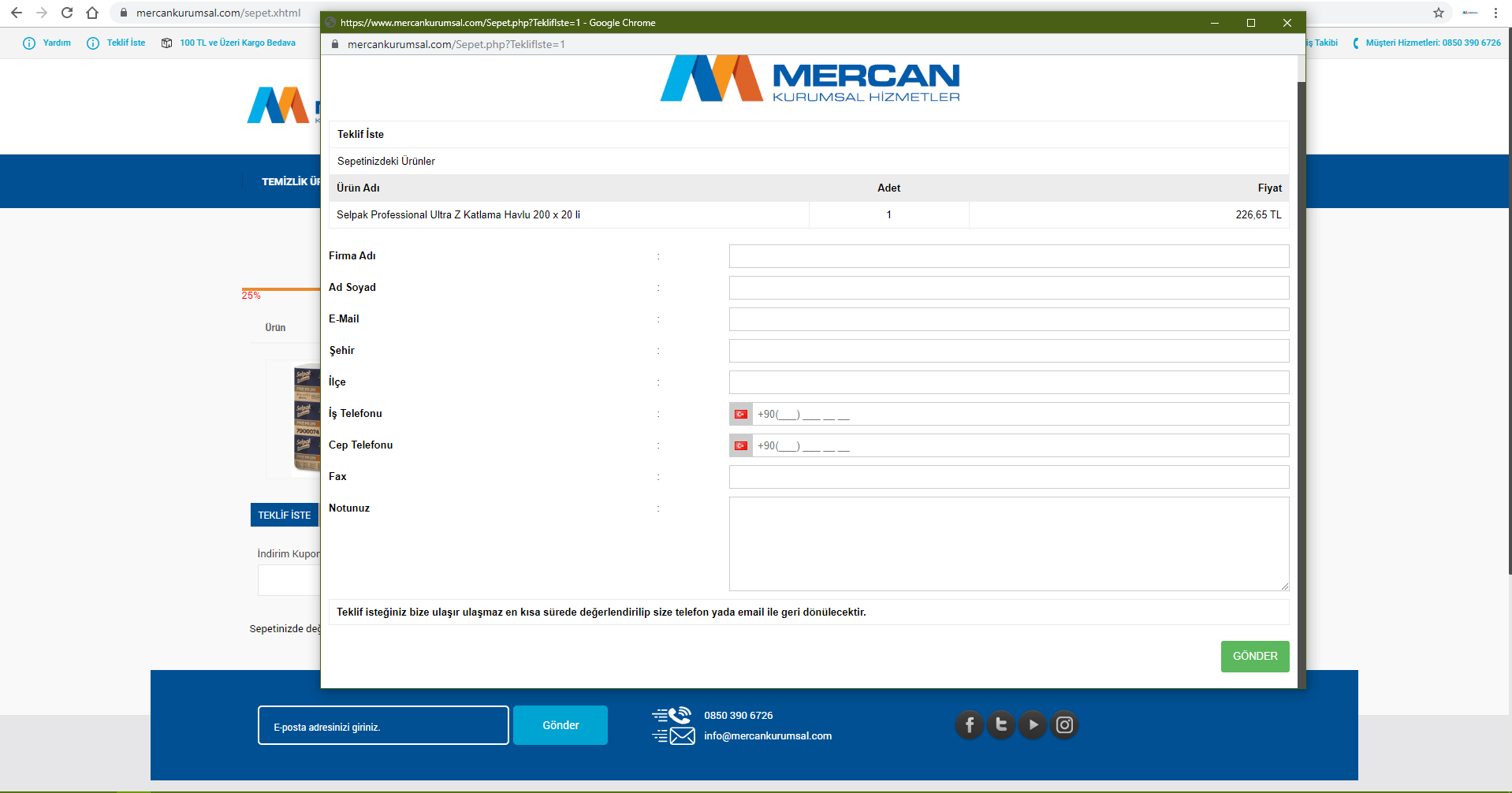Open Chrome's three-dot menu
1512x793 pixels.
click(1495, 13)
